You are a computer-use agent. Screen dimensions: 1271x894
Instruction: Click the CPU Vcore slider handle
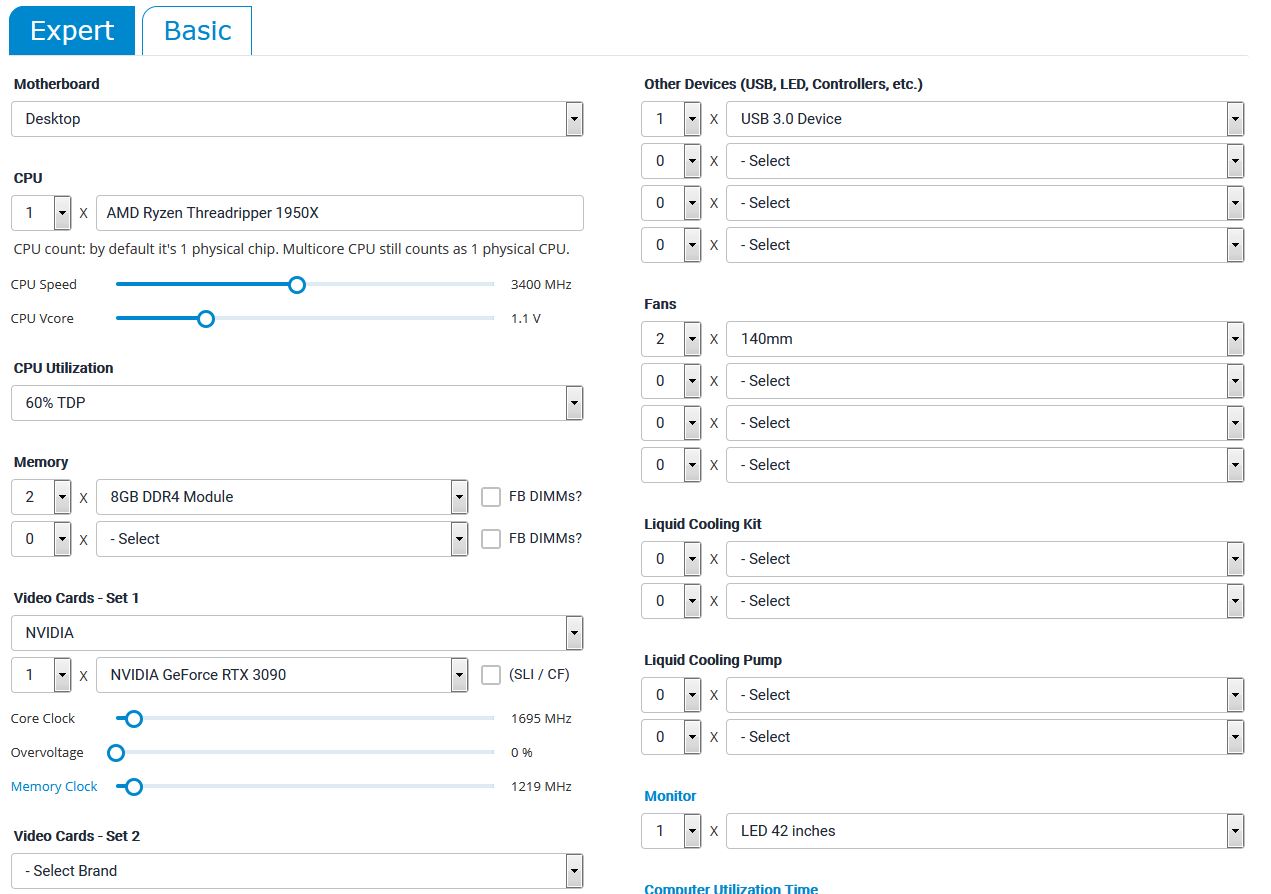(205, 319)
